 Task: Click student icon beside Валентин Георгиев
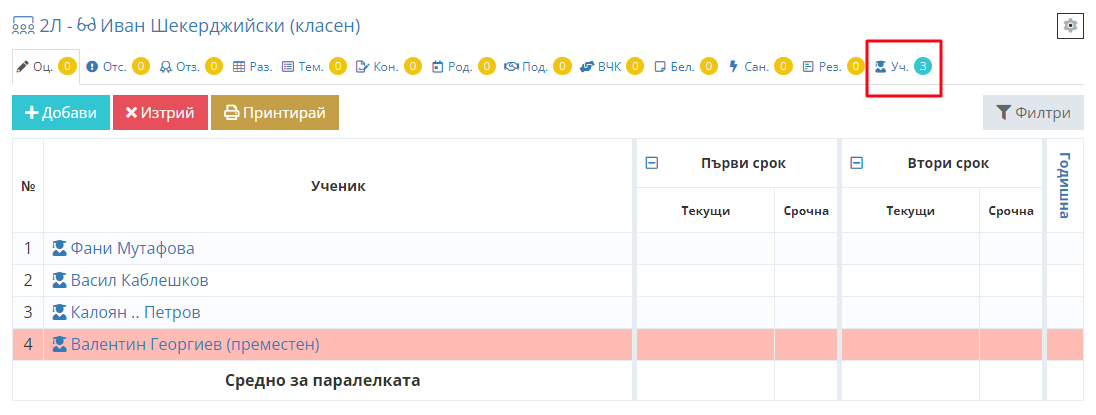(x=59, y=344)
